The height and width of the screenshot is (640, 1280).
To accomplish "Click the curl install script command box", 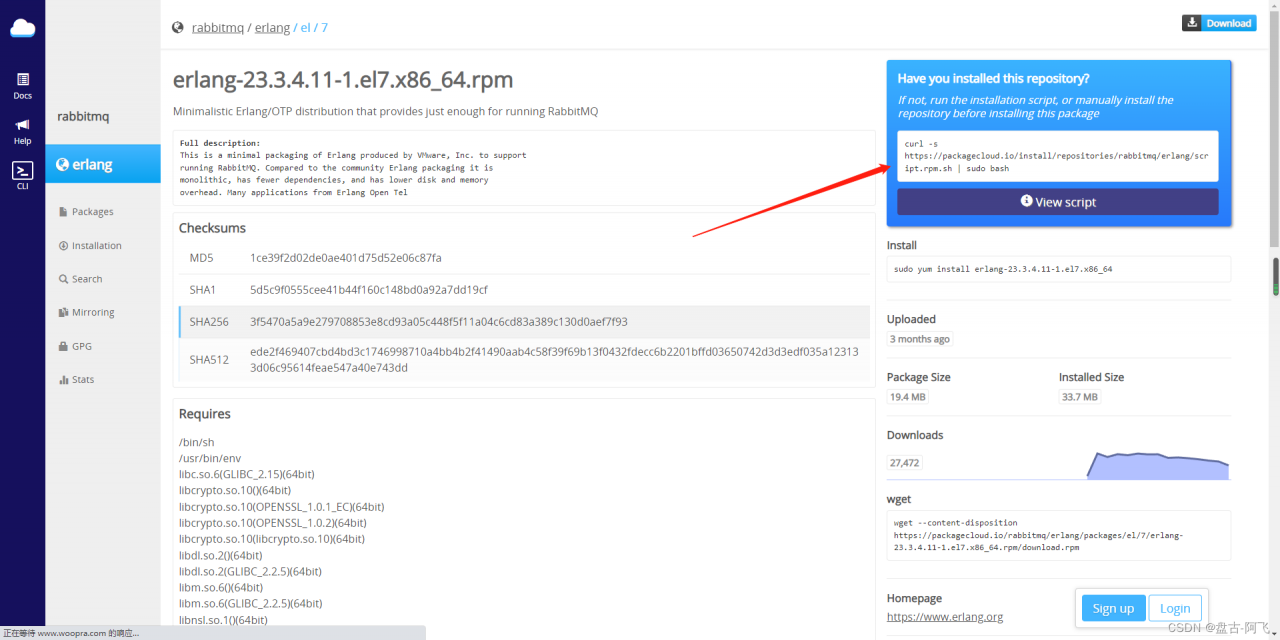I will pos(1057,156).
